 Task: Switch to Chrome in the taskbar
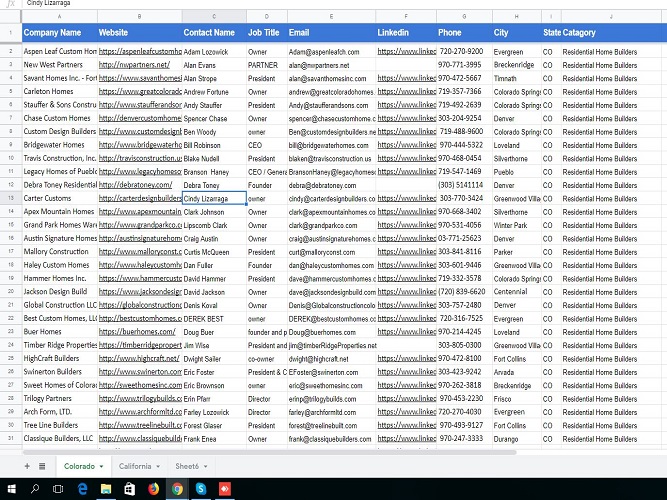point(177,489)
